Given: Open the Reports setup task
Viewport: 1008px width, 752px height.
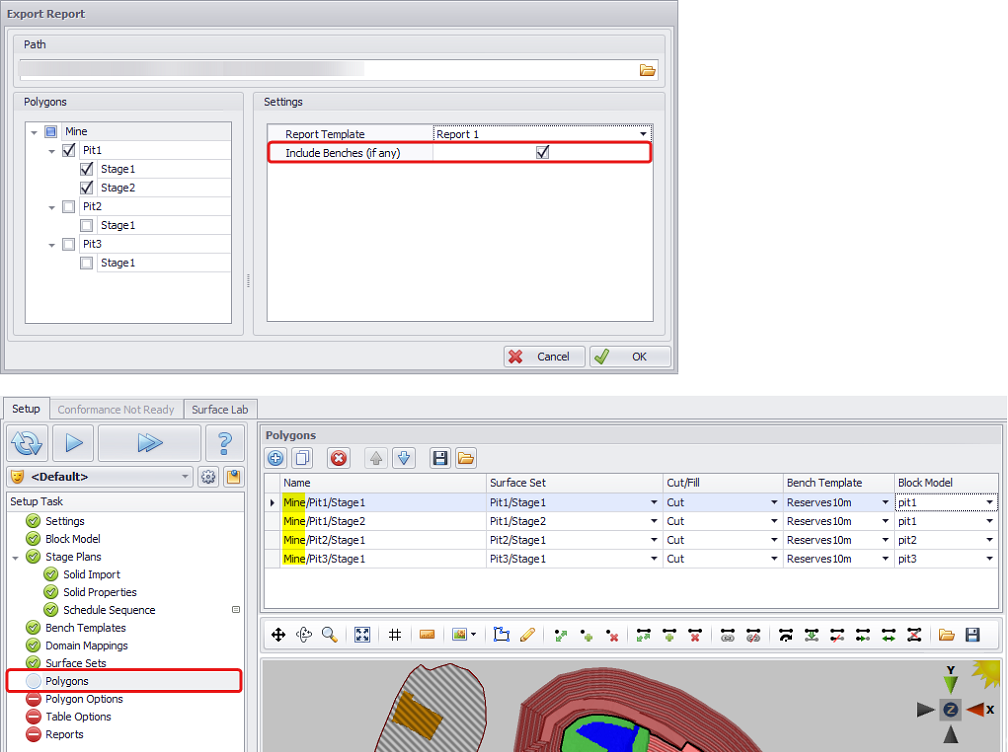Looking at the screenshot, I should pyautogui.click(x=64, y=735).
